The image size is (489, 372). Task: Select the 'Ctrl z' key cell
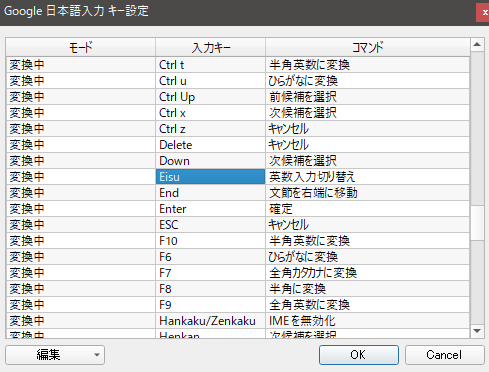click(x=211, y=129)
